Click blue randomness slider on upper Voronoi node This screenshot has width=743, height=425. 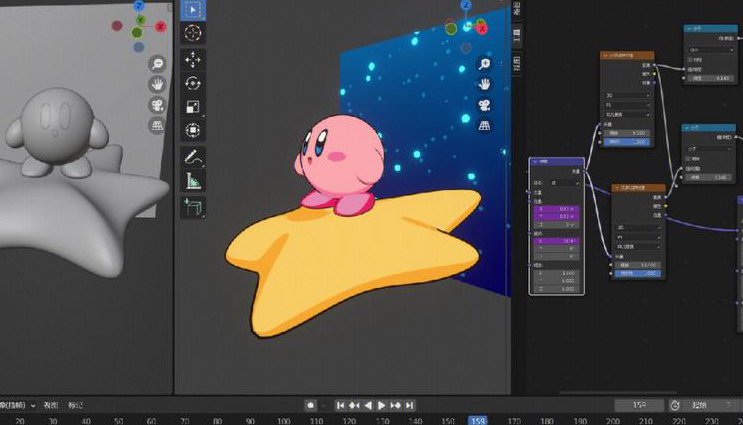point(627,142)
